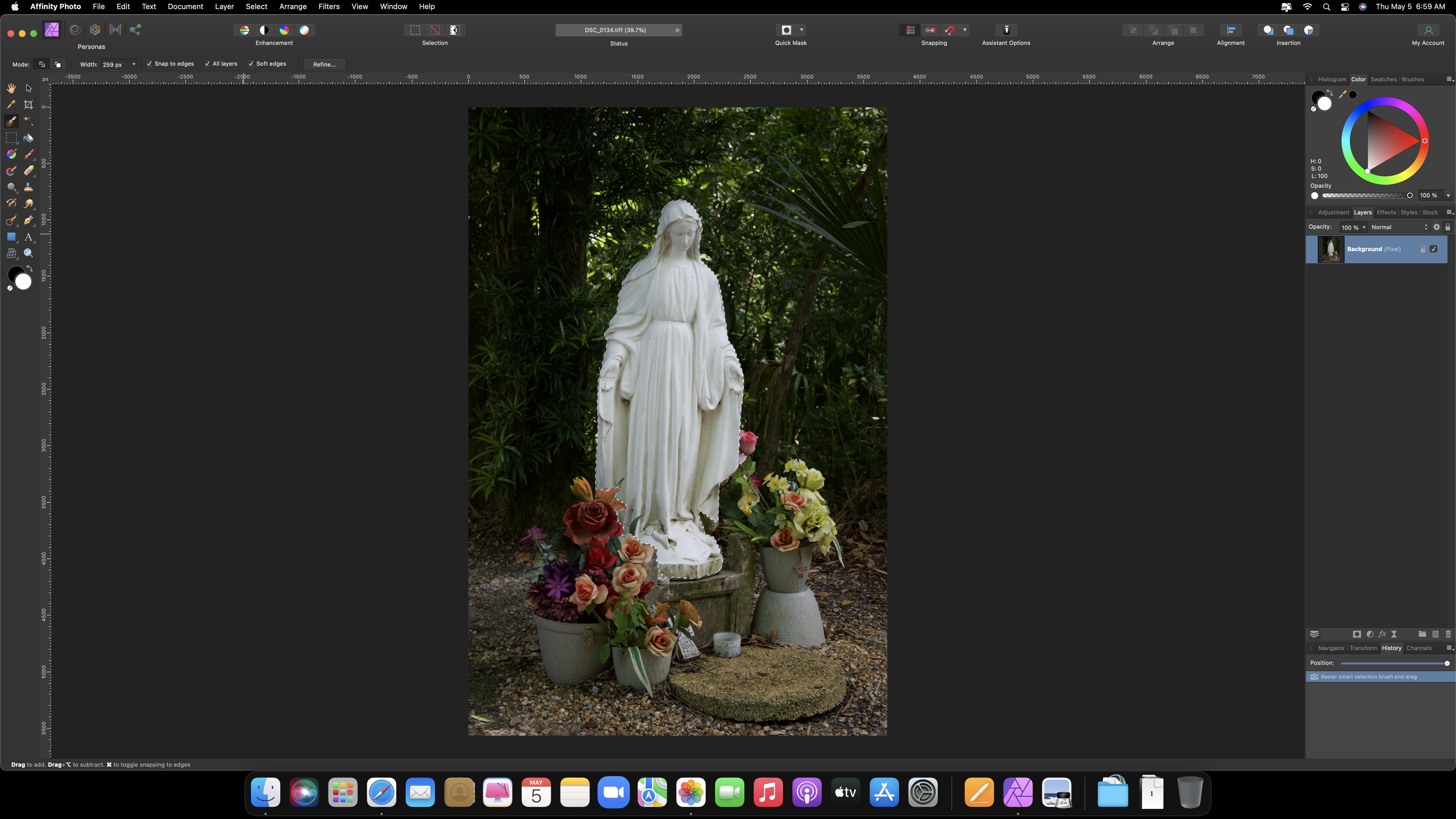Image resolution: width=1456 pixels, height=819 pixels.
Task: Open the layer Opacity dropdown
Action: (1364, 227)
